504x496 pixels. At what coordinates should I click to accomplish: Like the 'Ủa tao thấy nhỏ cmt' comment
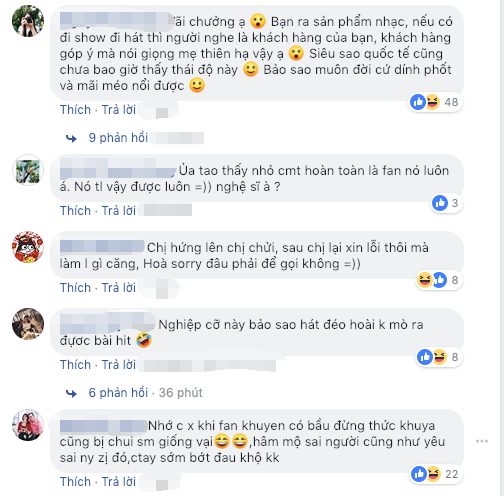pos(75,211)
